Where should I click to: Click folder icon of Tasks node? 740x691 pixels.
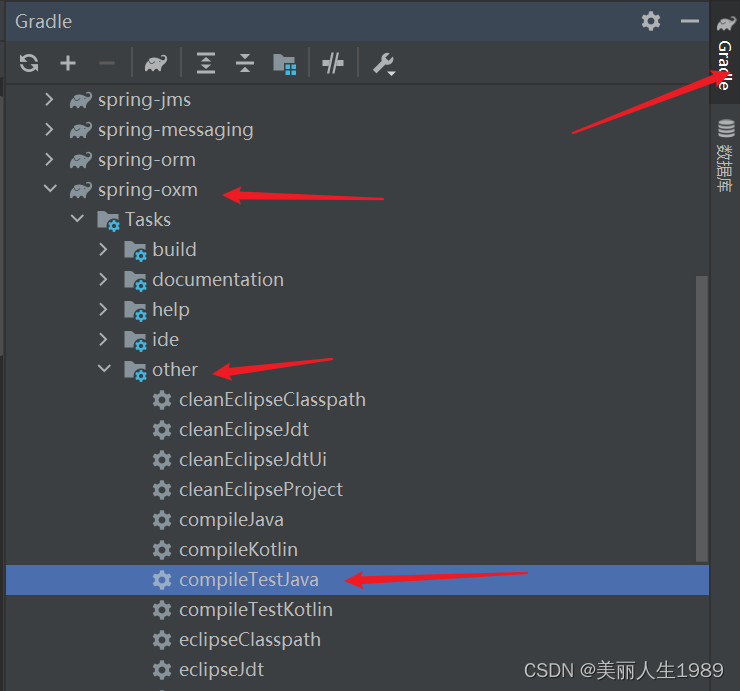108,220
